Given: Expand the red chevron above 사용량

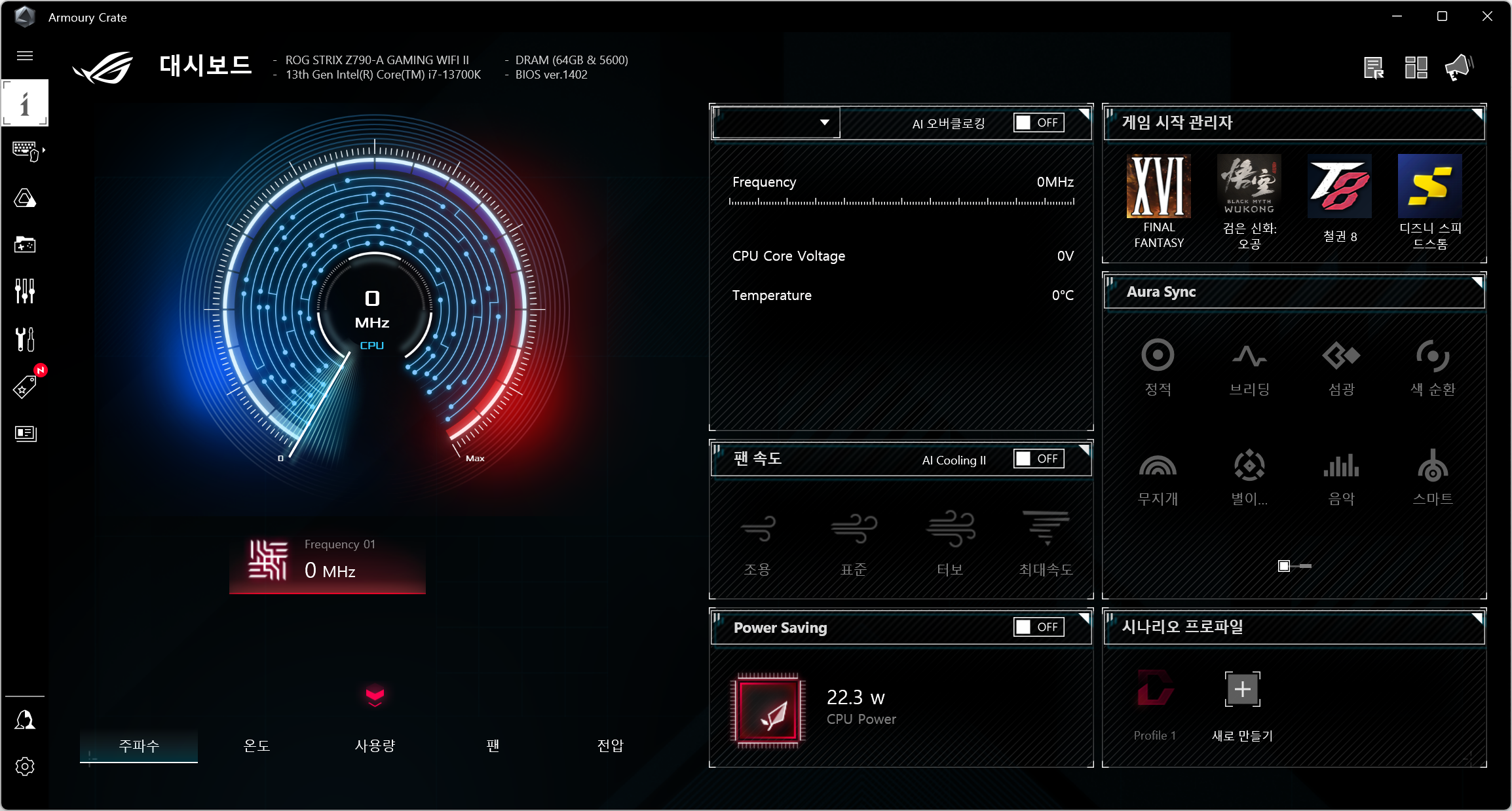Looking at the screenshot, I should point(375,696).
